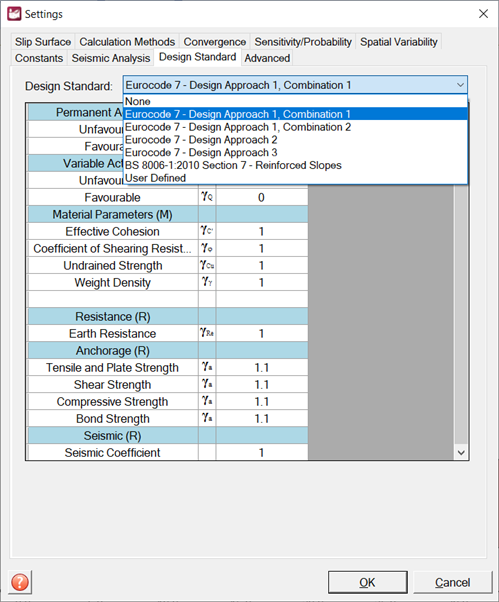Click the Weight Density label

click(112, 283)
